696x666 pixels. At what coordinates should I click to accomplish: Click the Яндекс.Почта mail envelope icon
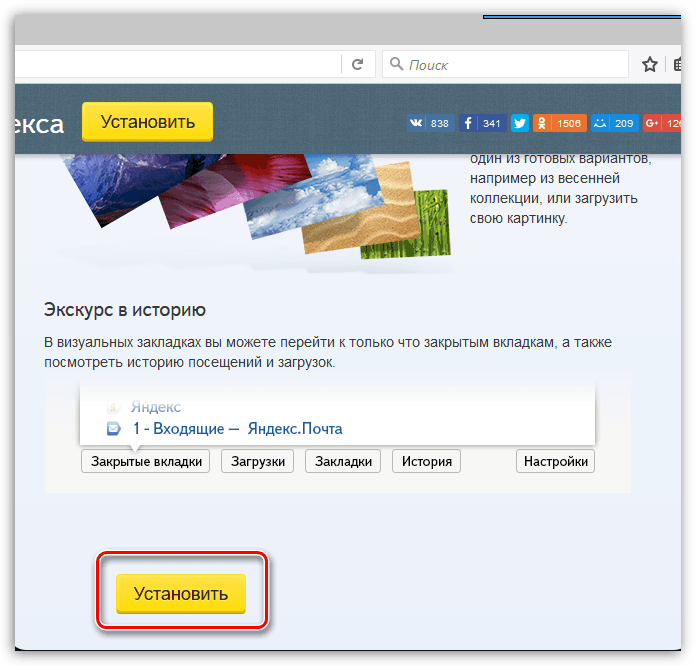[x=114, y=428]
